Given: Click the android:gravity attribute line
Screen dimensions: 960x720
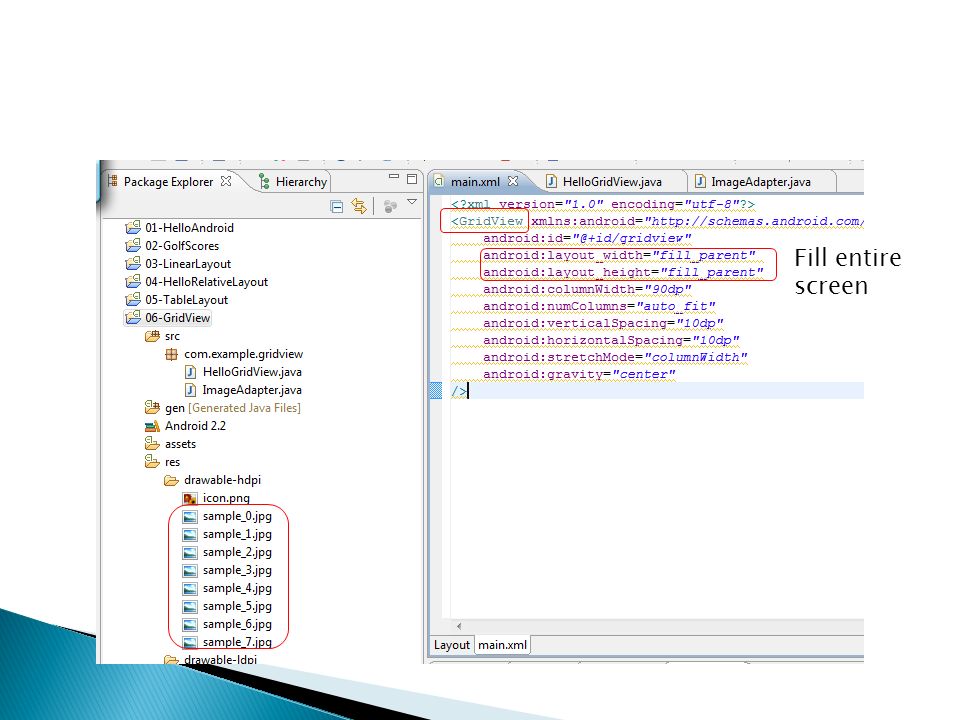Looking at the screenshot, I should pyautogui.click(x=579, y=374).
